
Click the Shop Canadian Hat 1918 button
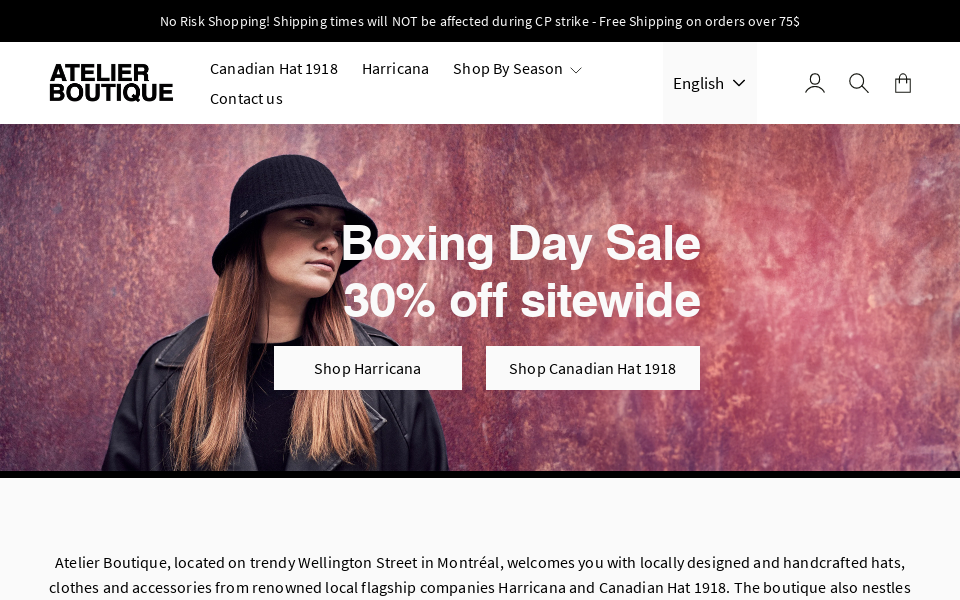tap(592, 368)
